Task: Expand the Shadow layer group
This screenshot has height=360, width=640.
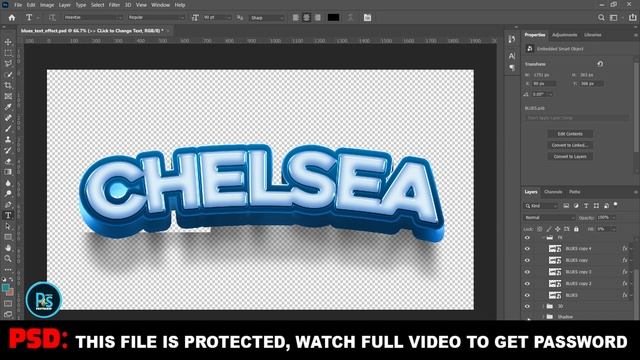Action: [543, 317]
